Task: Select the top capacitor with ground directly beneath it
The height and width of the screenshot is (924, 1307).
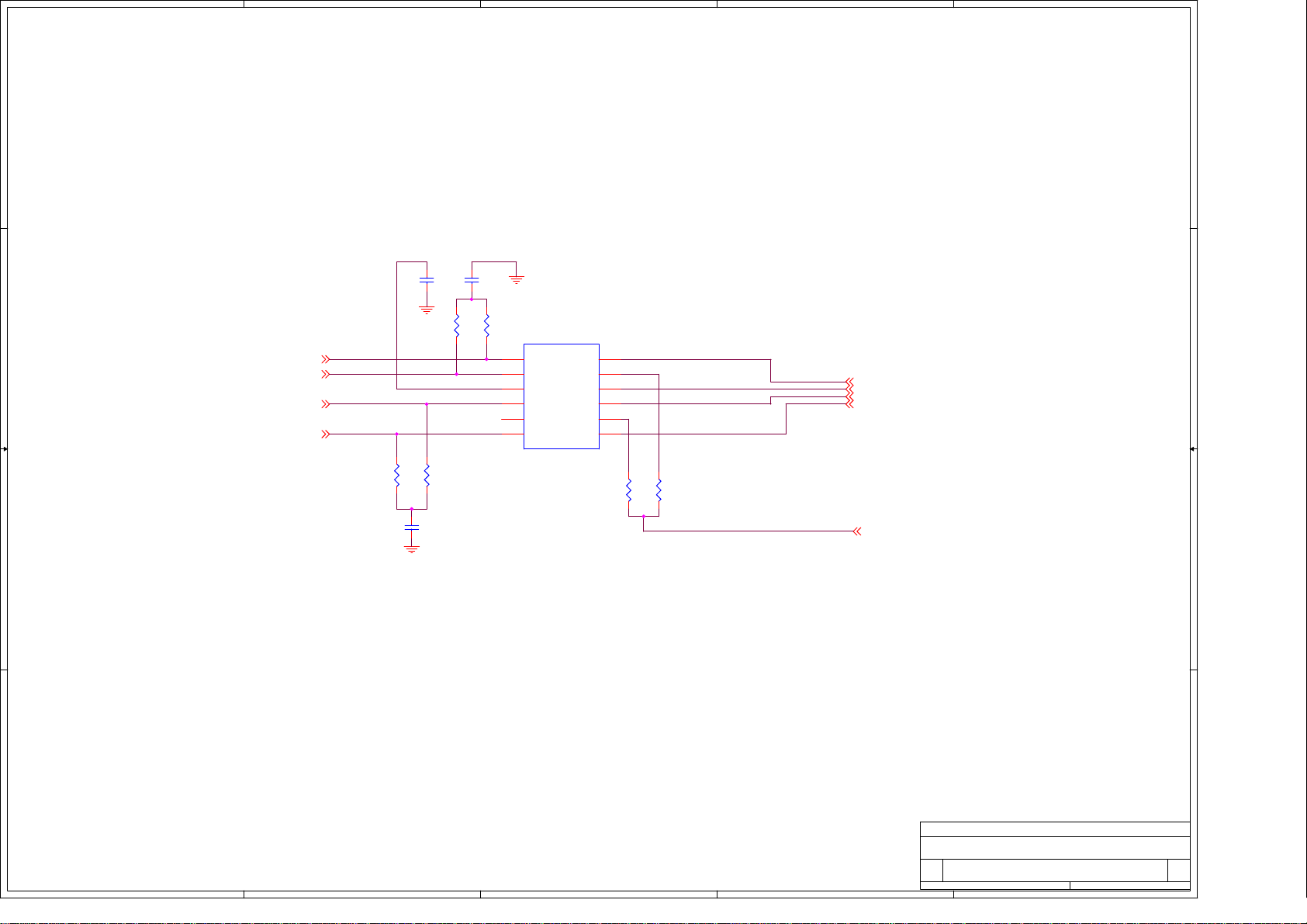Action: point(427,279)
